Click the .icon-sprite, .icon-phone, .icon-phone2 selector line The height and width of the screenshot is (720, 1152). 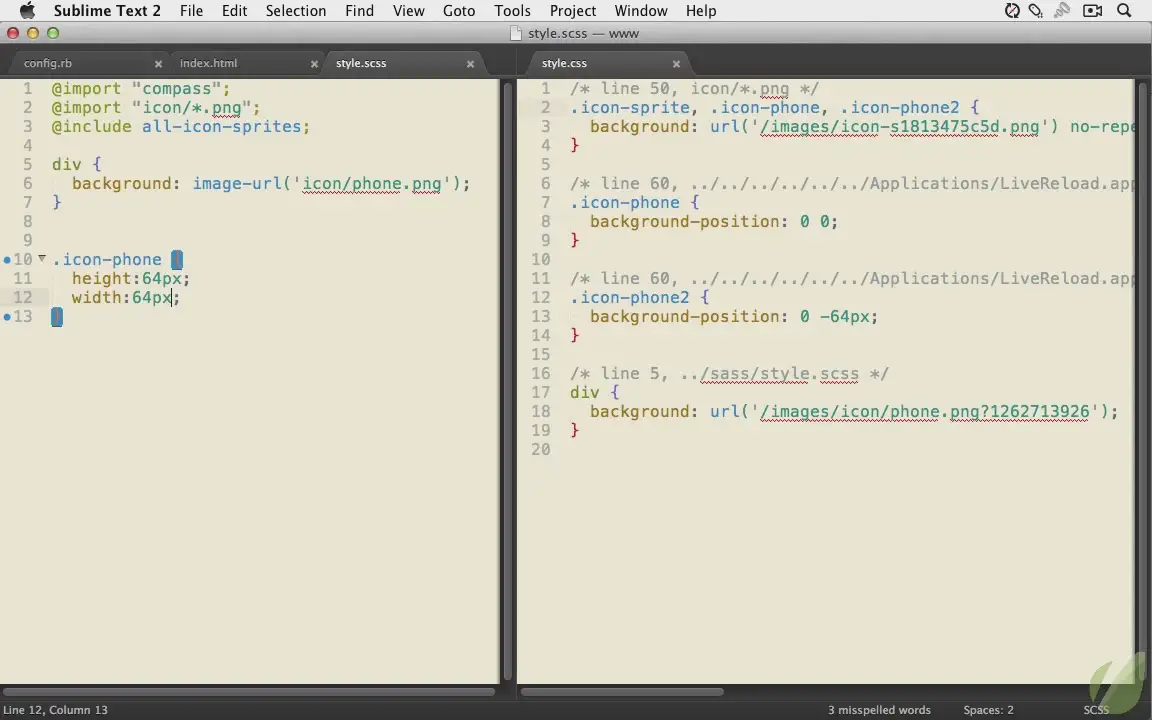(x=775, y=108)
